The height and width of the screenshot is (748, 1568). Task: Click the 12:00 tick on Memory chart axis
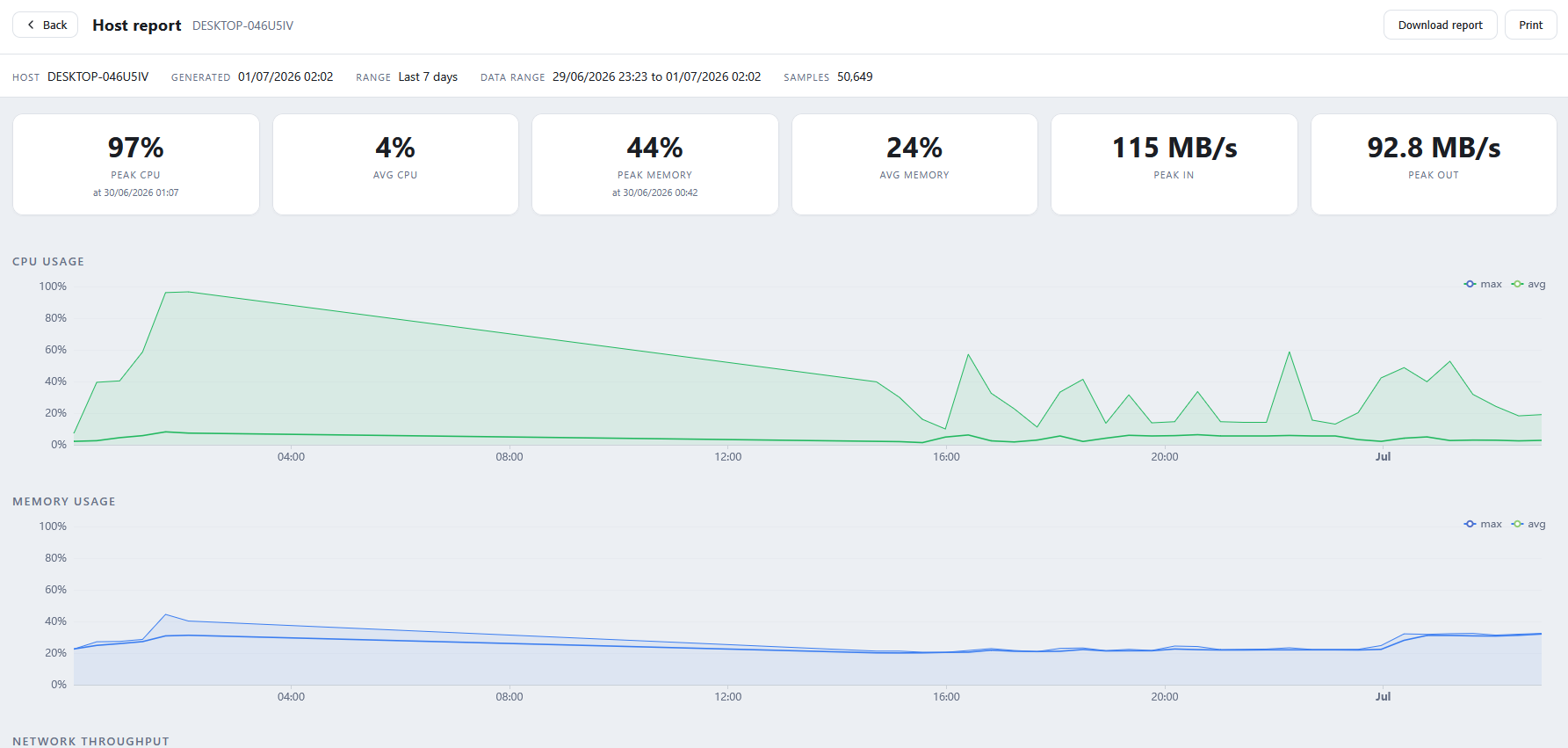(x=727, y=697)
